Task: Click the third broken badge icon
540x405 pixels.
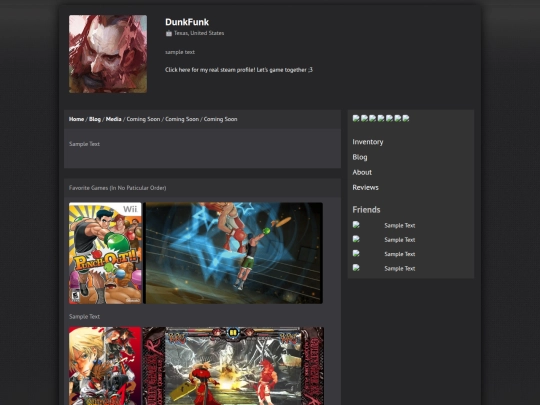Action: 373,118
